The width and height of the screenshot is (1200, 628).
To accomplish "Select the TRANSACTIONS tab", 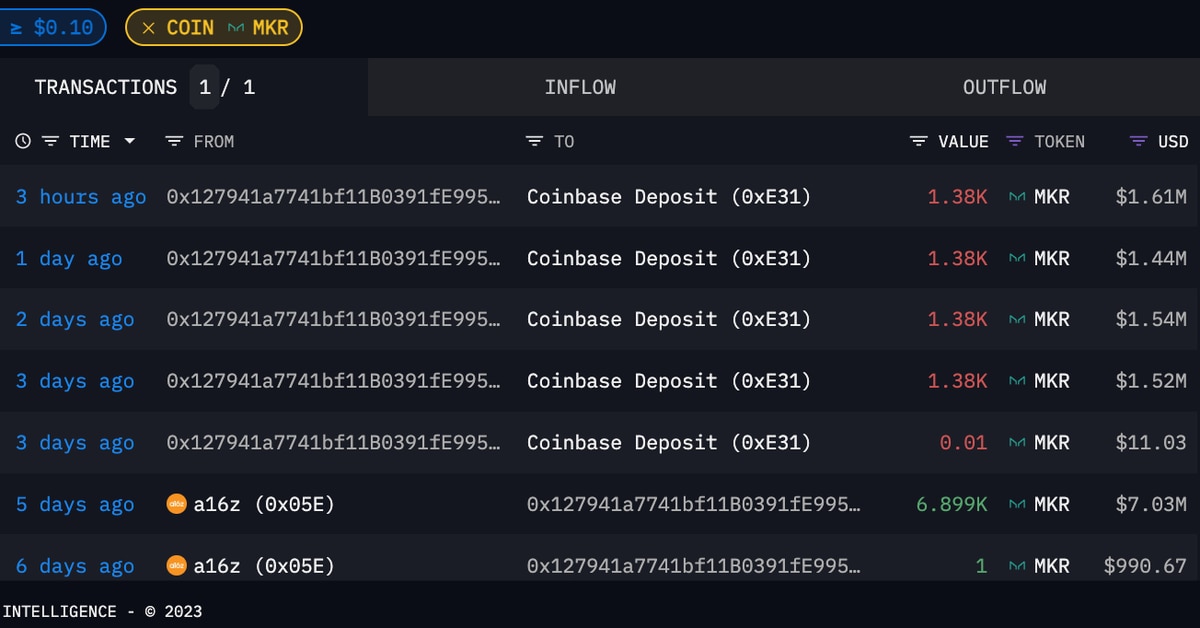I will 105,87.
